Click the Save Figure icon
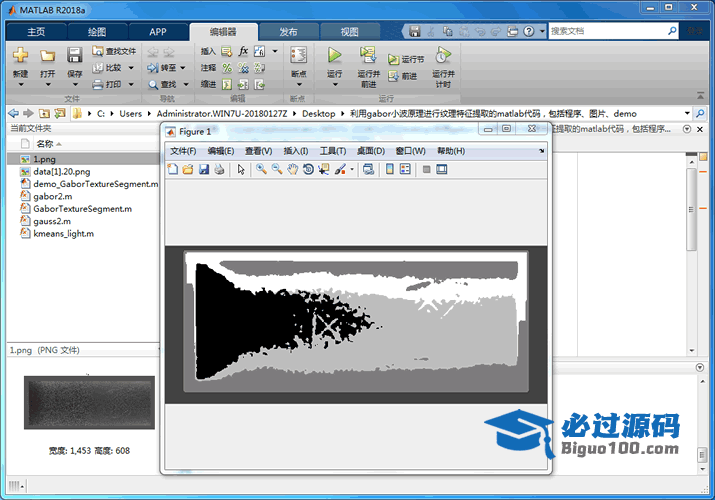This screenshot has height=500, width=715. 204,170
